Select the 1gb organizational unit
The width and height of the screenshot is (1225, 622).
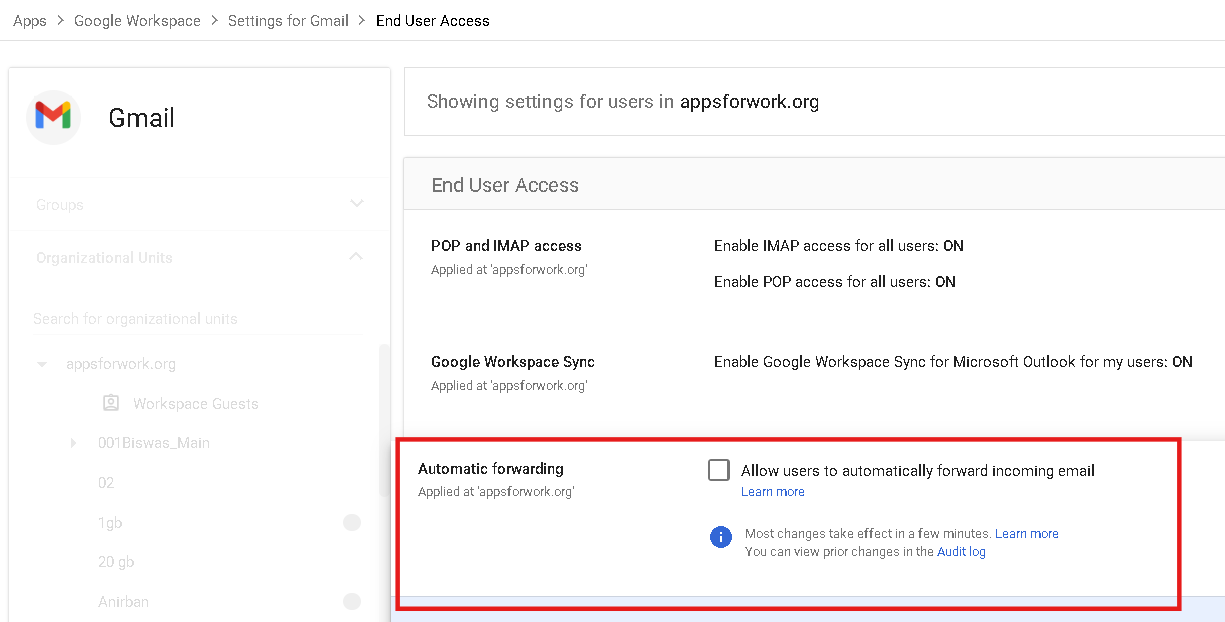pyautogui.click(x=110, y=523)
